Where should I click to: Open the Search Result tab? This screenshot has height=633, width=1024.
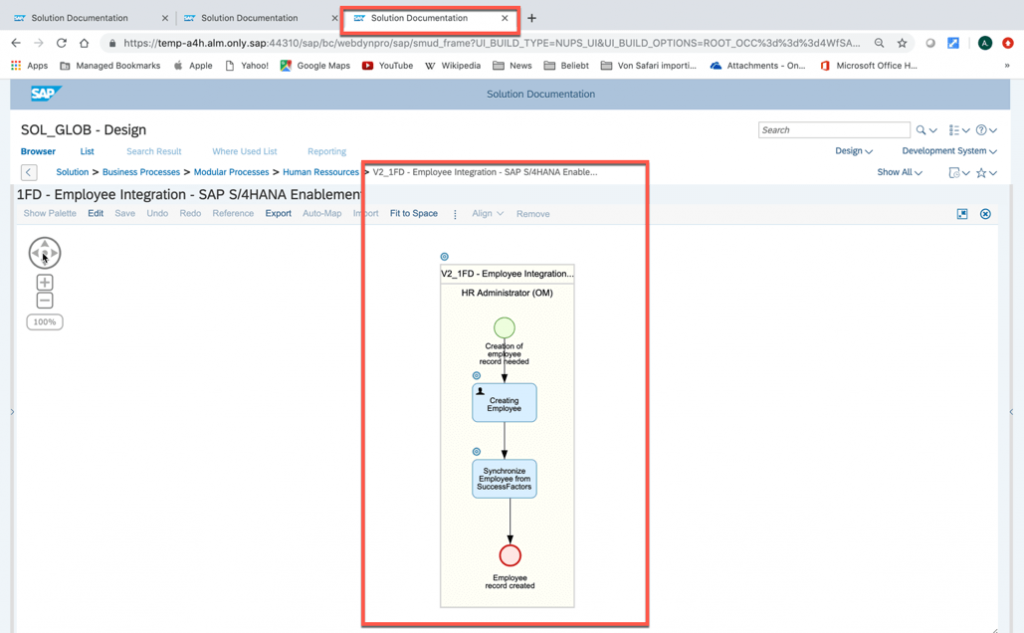click(x=153, y=151)
